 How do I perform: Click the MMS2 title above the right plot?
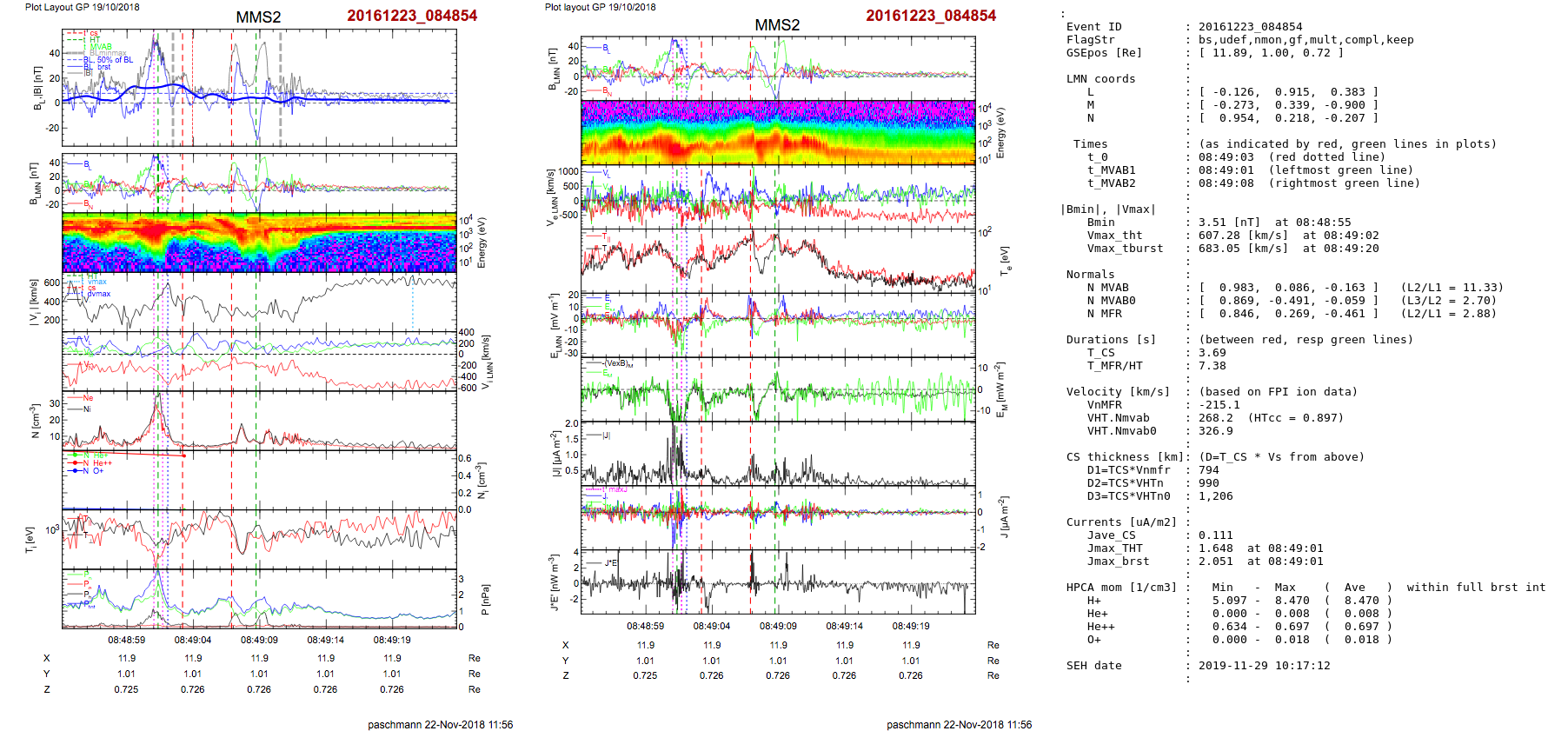(776, 25)
